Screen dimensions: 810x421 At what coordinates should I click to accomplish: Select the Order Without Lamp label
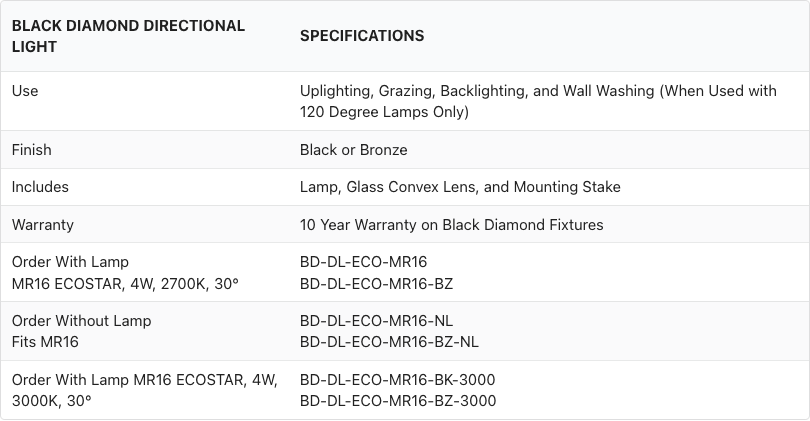[81, 321]
